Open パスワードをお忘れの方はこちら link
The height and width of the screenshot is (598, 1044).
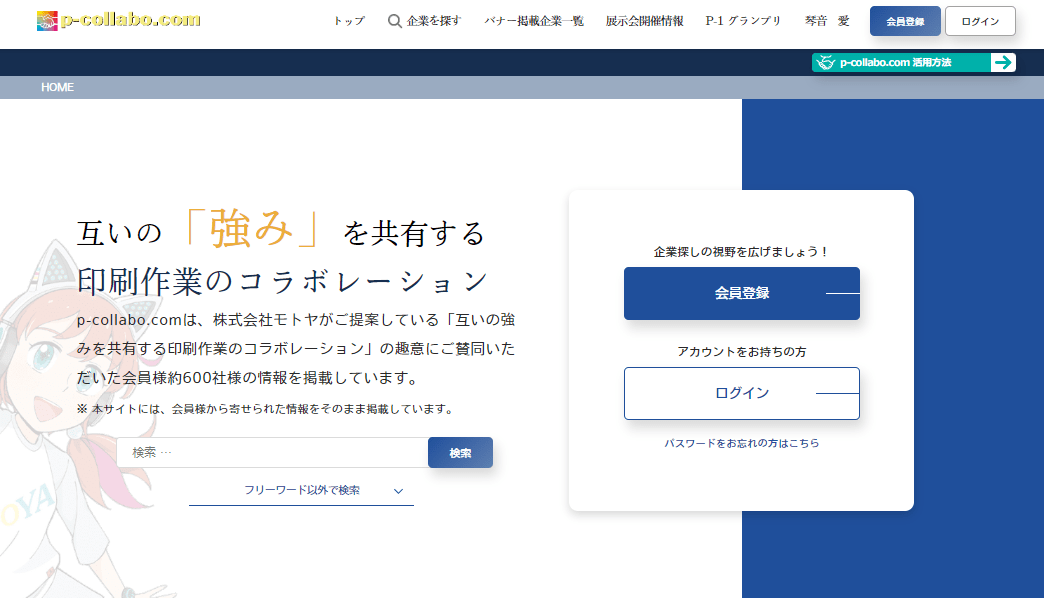[742, 444]
